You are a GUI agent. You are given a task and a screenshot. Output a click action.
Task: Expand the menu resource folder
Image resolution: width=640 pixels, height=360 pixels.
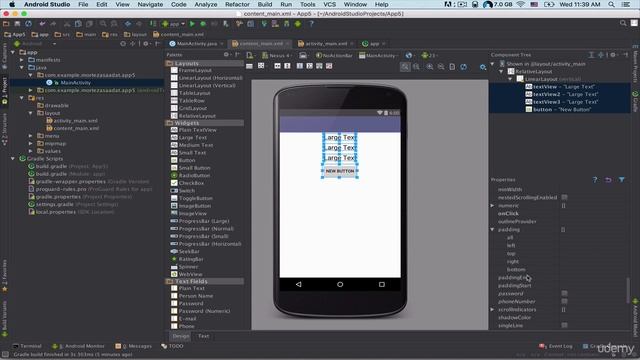coord(31,136)
